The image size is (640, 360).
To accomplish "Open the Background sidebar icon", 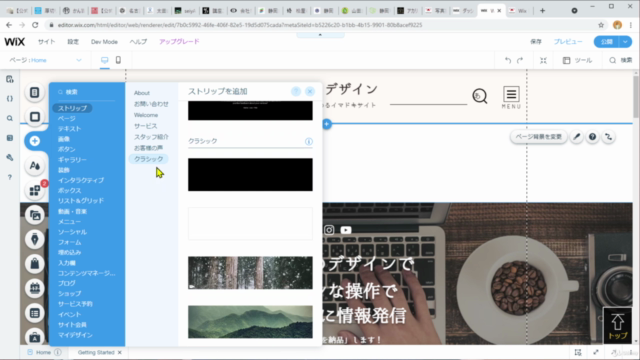I will (35, 117).
